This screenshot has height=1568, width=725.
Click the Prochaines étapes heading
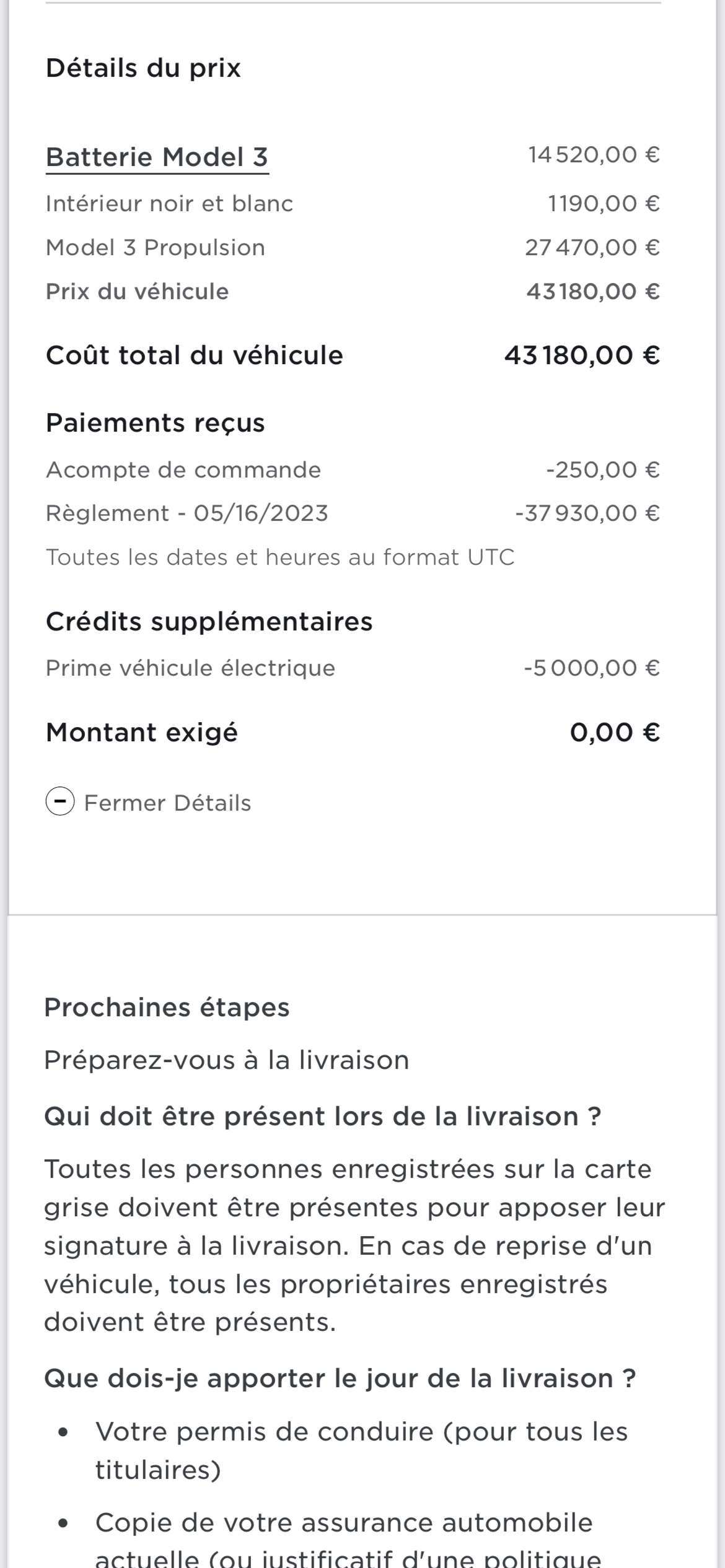pyautogui.click(x=167, y=1008)
